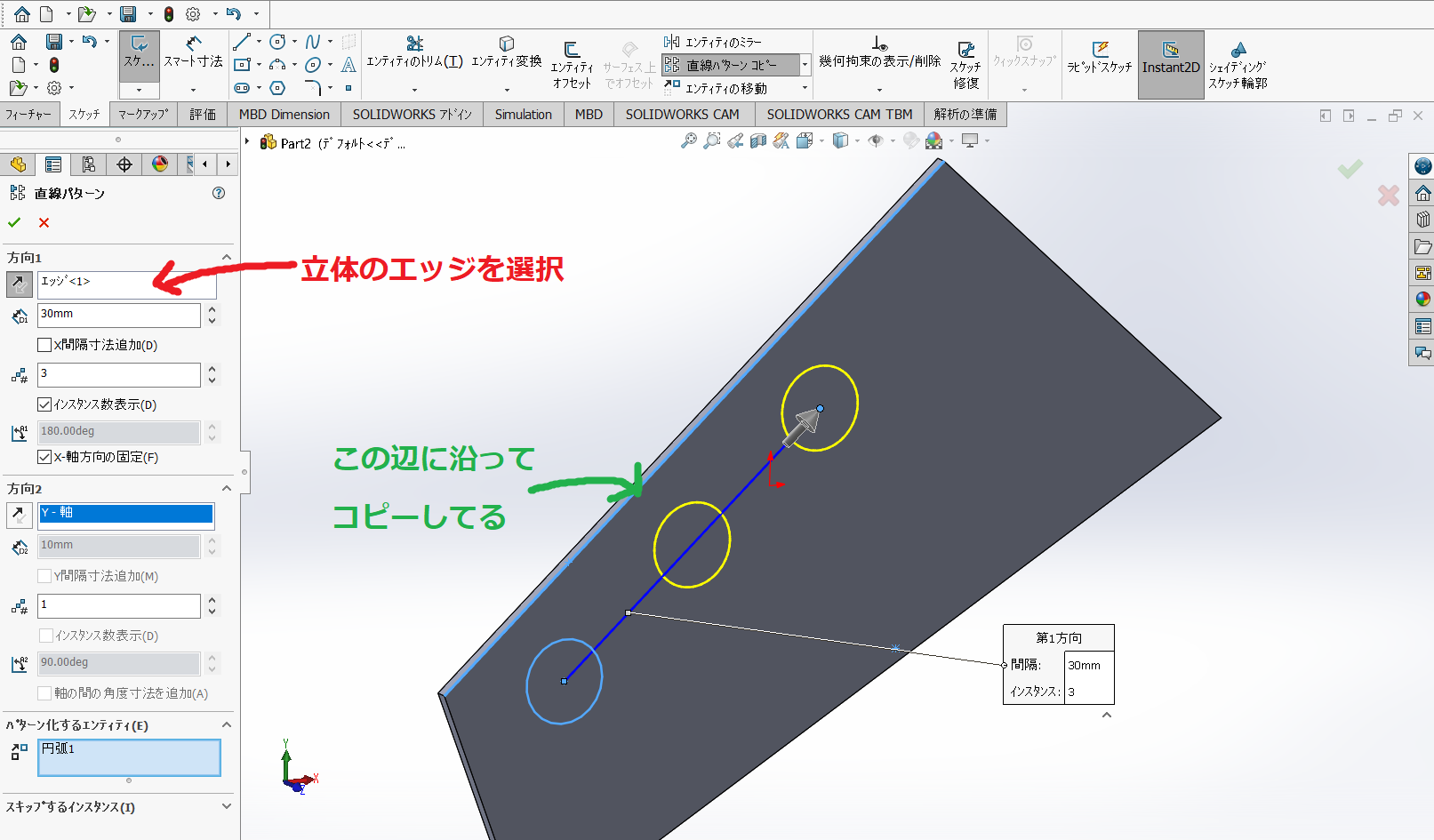Select the Polygon sketch tool
The width and height of the screenshot is (1434, 840).
[277, 88]
